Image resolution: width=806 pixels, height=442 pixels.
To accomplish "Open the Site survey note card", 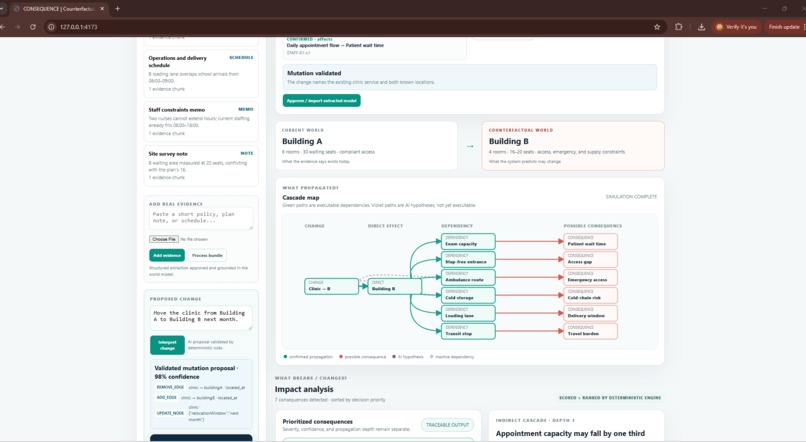I will click(201, 165).
